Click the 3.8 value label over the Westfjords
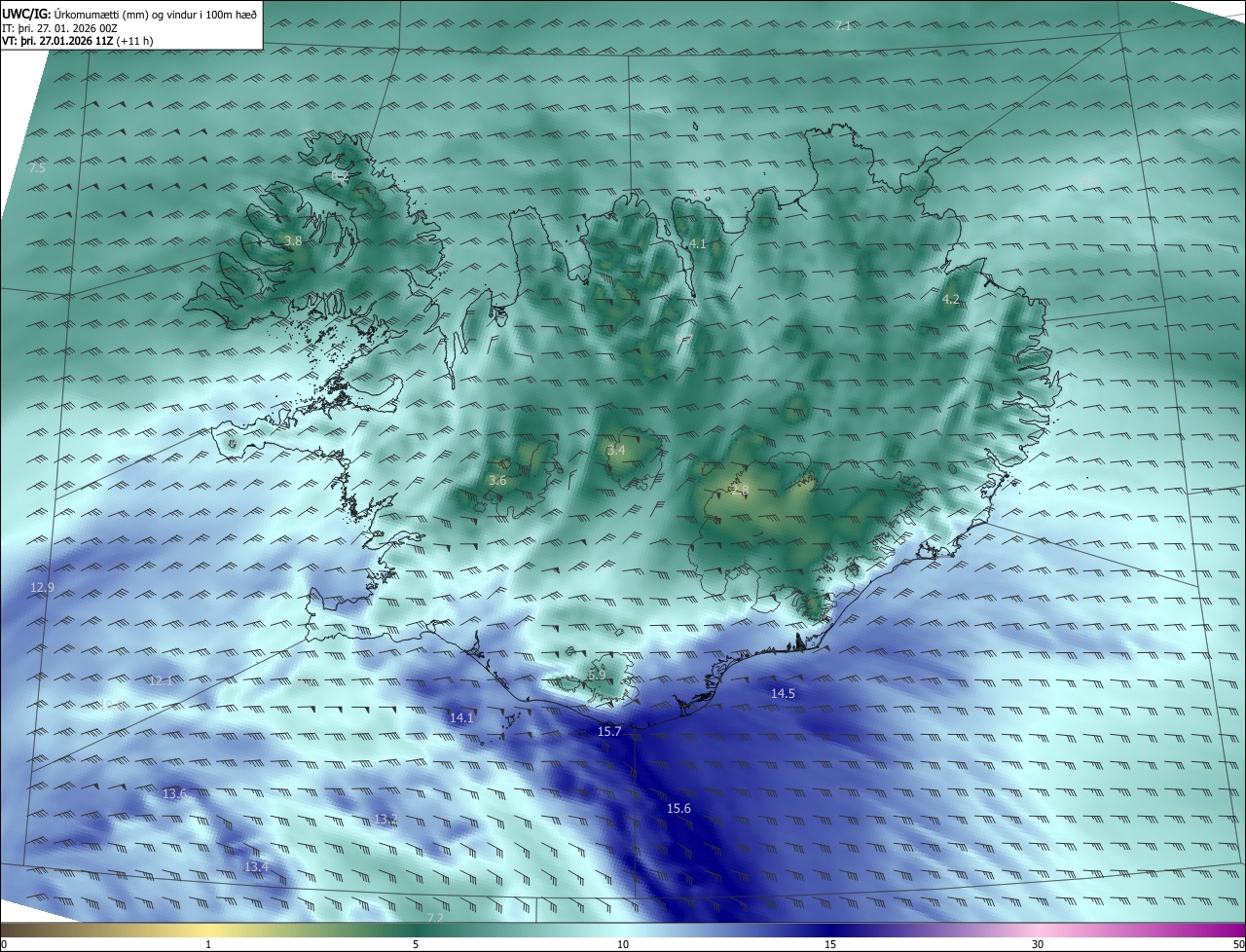Image resolution: width=1246 pixels, height=952 pixels. click(293, 239)
